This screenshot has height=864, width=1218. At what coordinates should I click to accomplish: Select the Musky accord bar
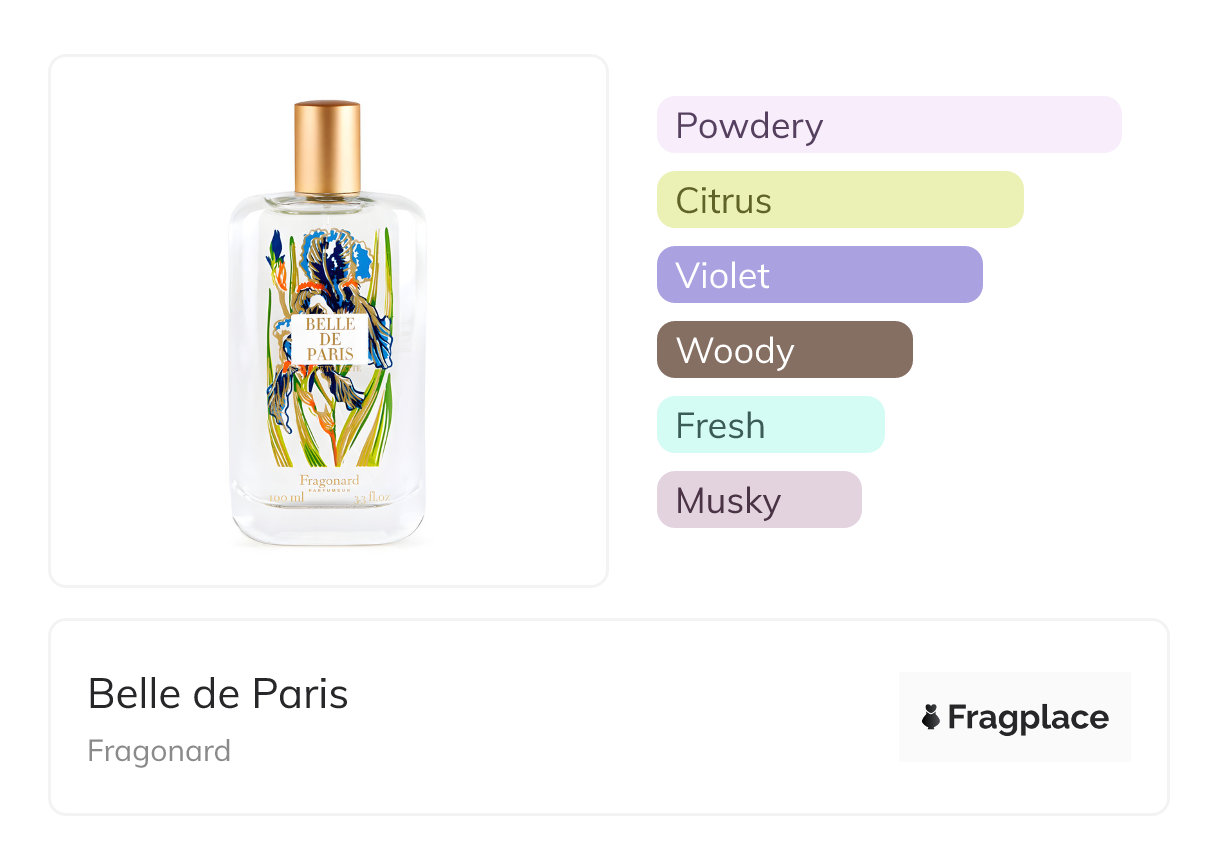click(758, 500)
